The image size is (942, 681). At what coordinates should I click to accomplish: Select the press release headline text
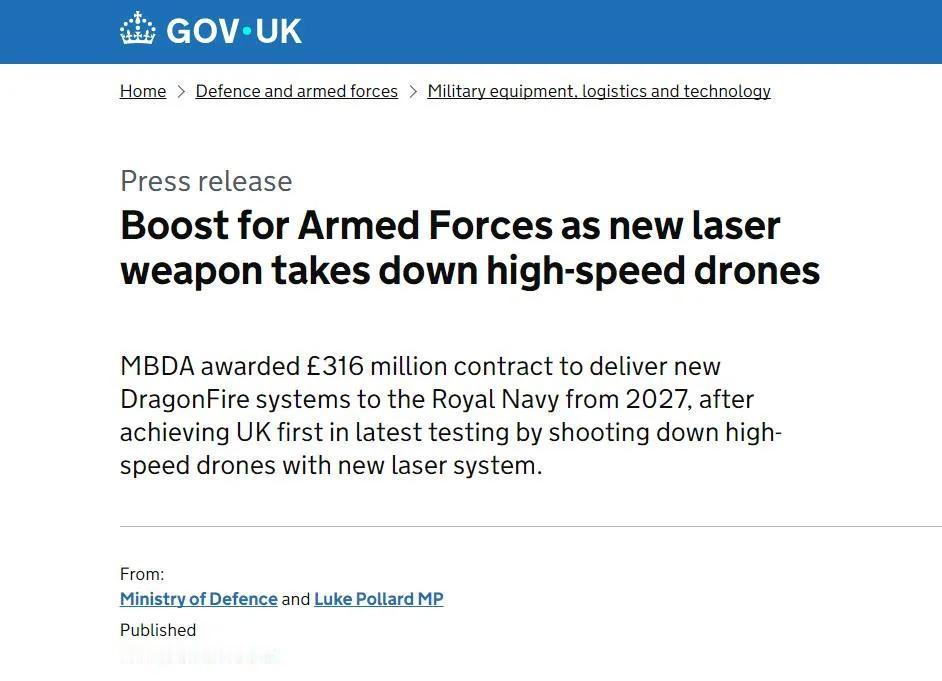point(470,248)
